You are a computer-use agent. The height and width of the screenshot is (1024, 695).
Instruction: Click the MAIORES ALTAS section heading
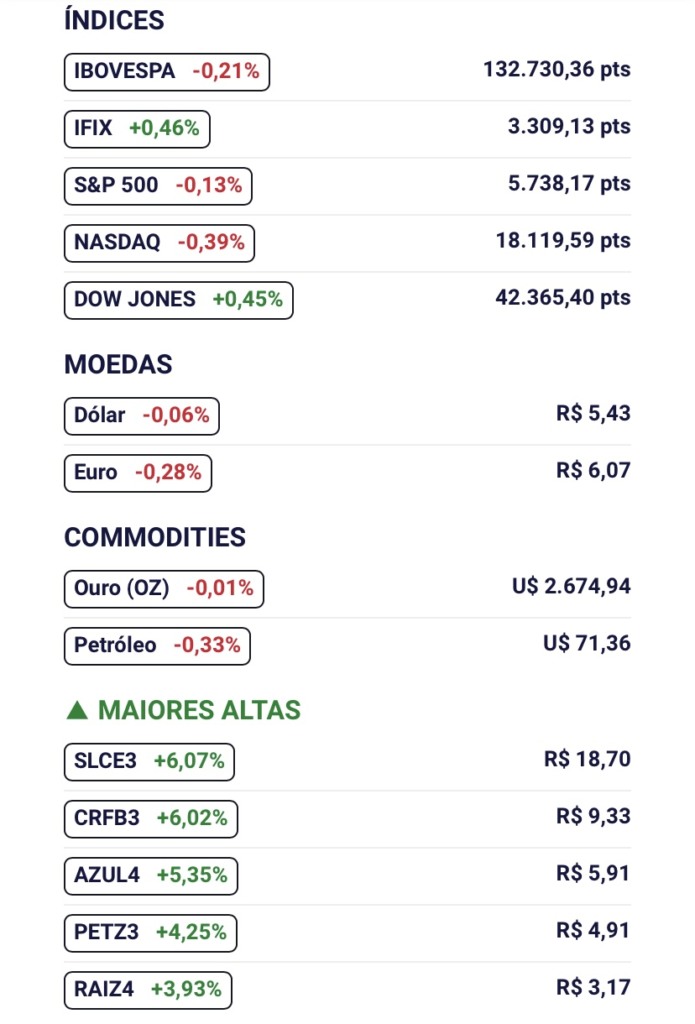(x=199, y=710)
